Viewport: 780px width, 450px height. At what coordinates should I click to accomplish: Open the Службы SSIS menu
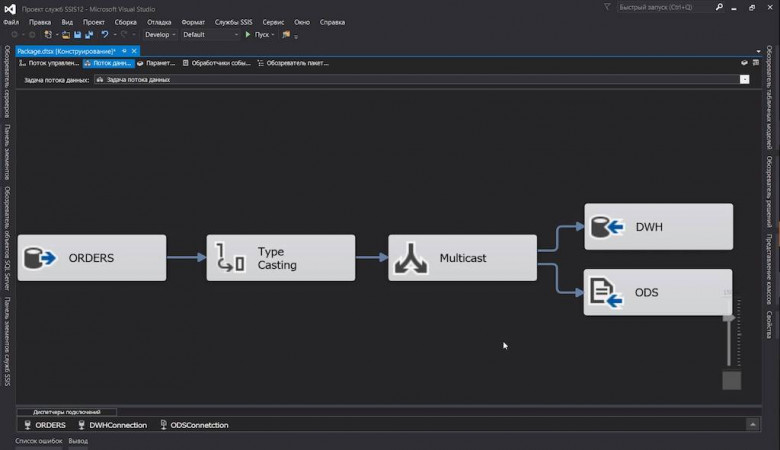233,22
